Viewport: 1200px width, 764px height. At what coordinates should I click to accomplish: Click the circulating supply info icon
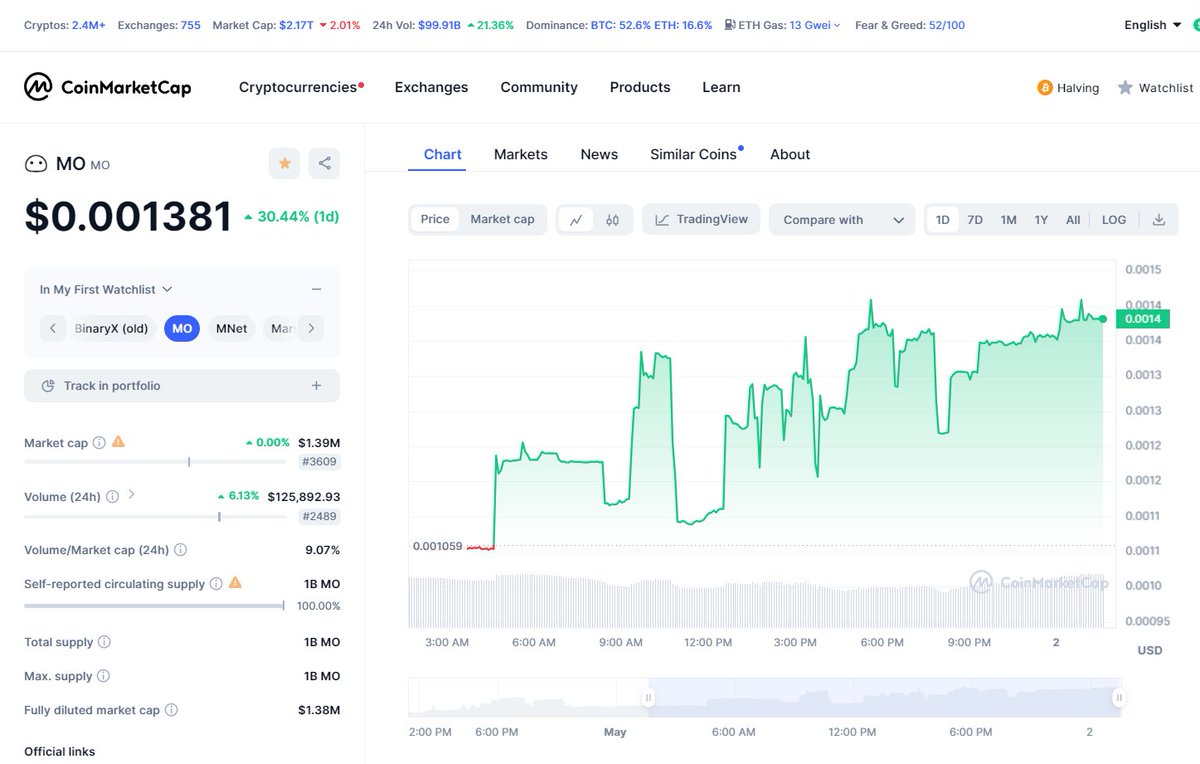click(x=216, y=583)
